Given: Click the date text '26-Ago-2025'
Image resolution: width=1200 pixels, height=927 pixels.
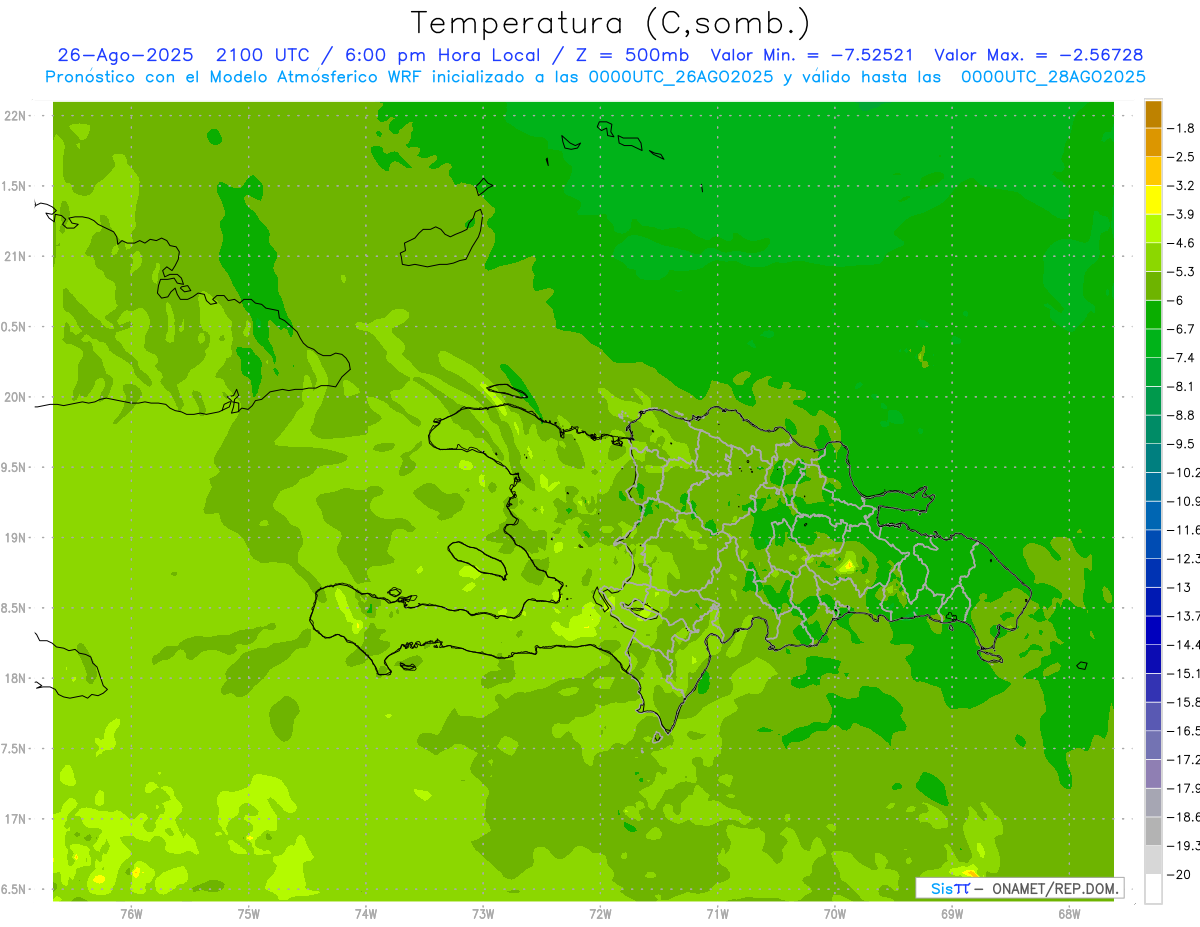Looking at the screenshot, I should click(x=126, y=55).
